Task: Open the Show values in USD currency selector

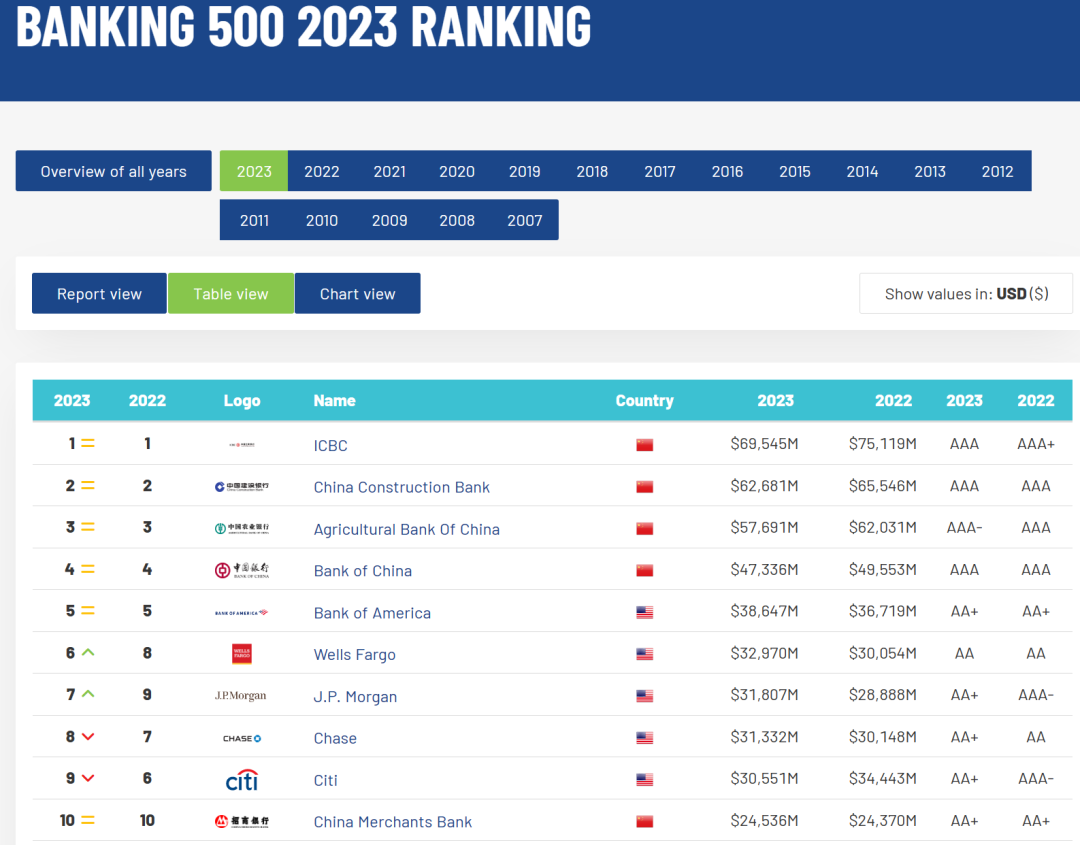Action: click(966, 293)
